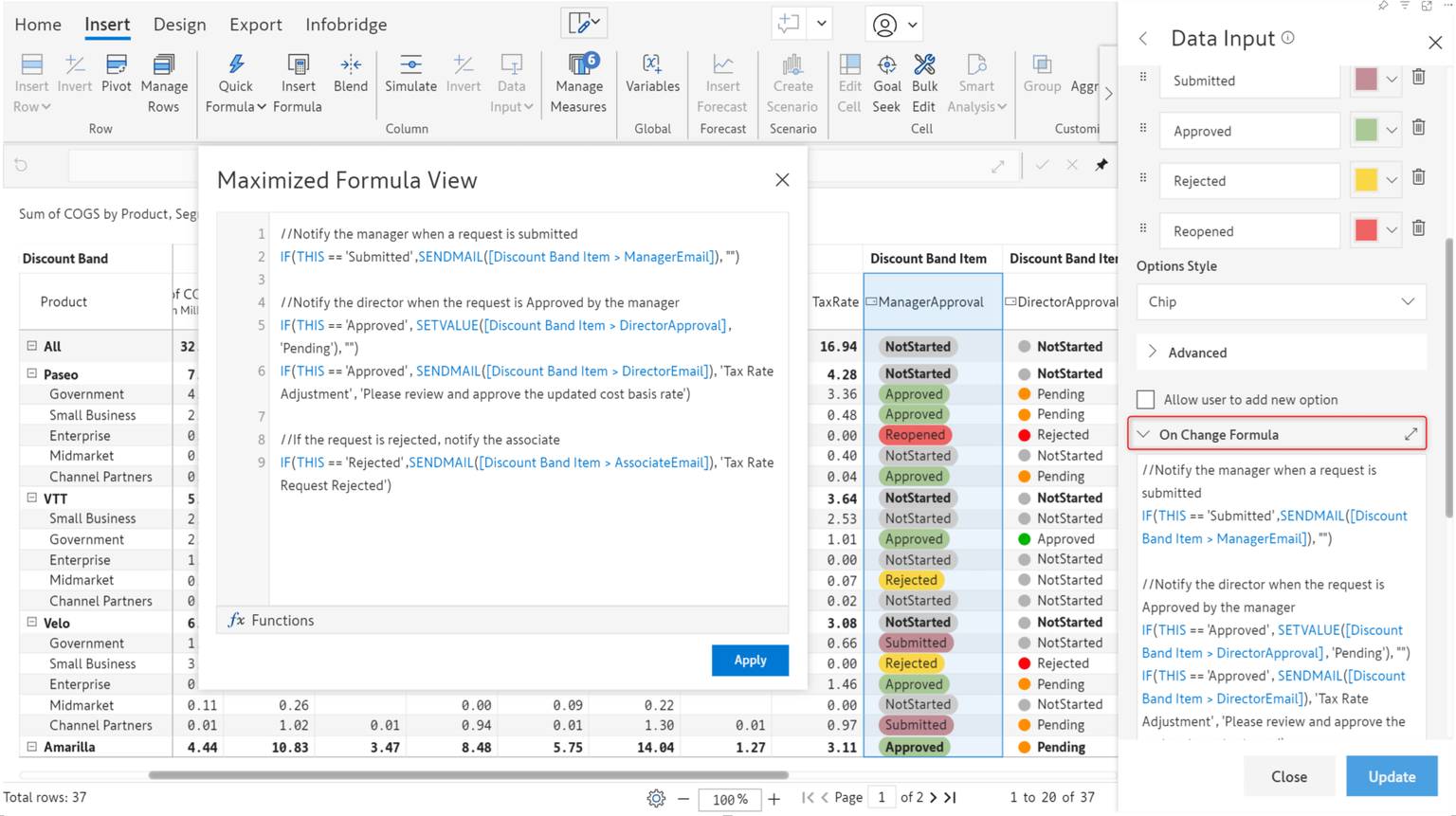
Task: Switch to the Design tab
Action: (179, 25)
